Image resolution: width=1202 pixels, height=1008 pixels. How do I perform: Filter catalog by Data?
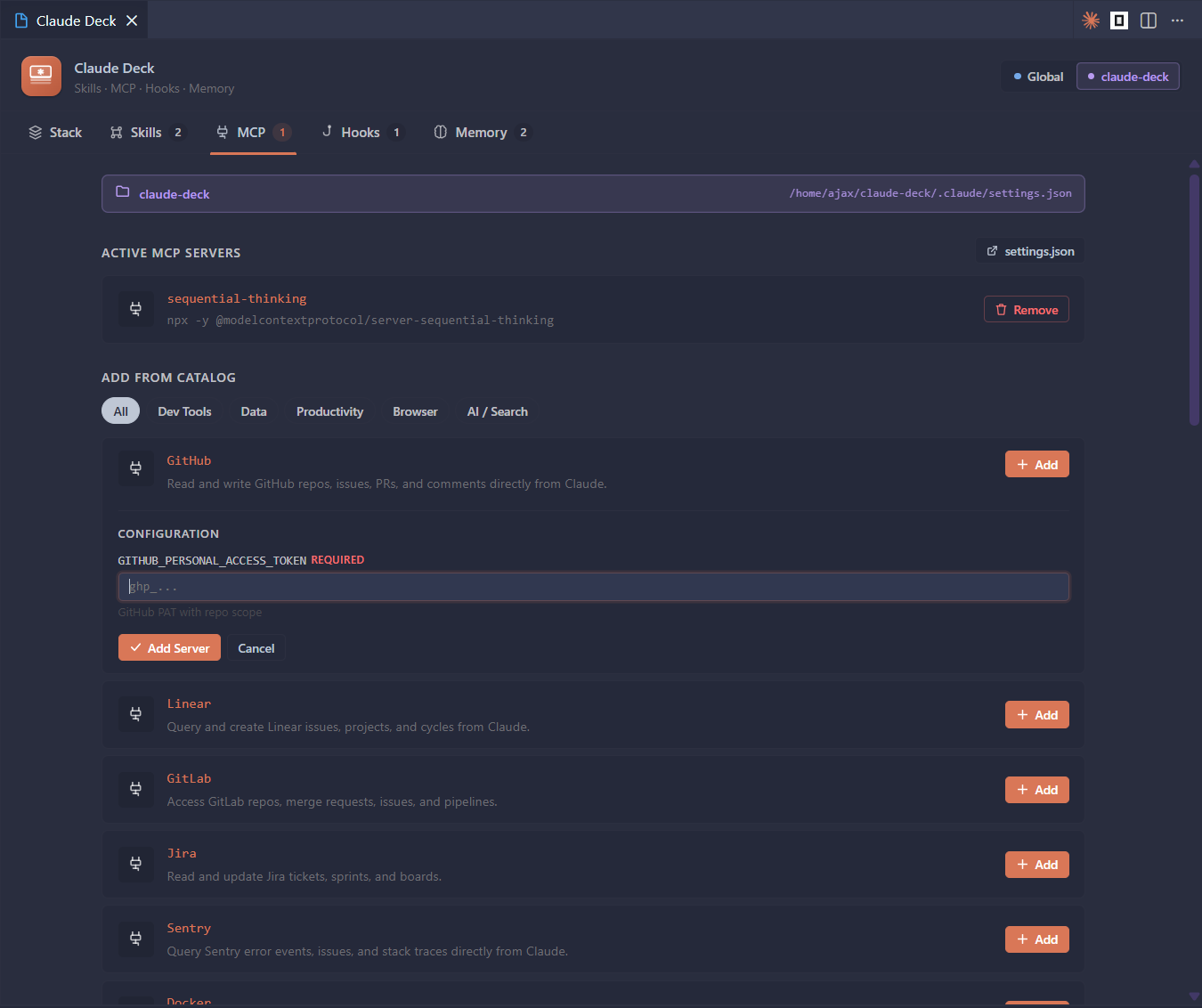(254, 411)
